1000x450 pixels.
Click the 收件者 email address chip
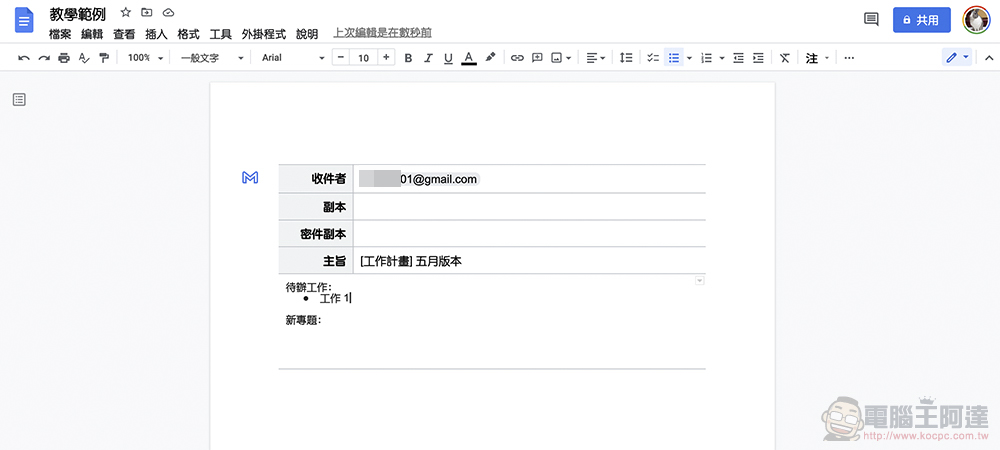pyautogui.click(x=418, y=179)
